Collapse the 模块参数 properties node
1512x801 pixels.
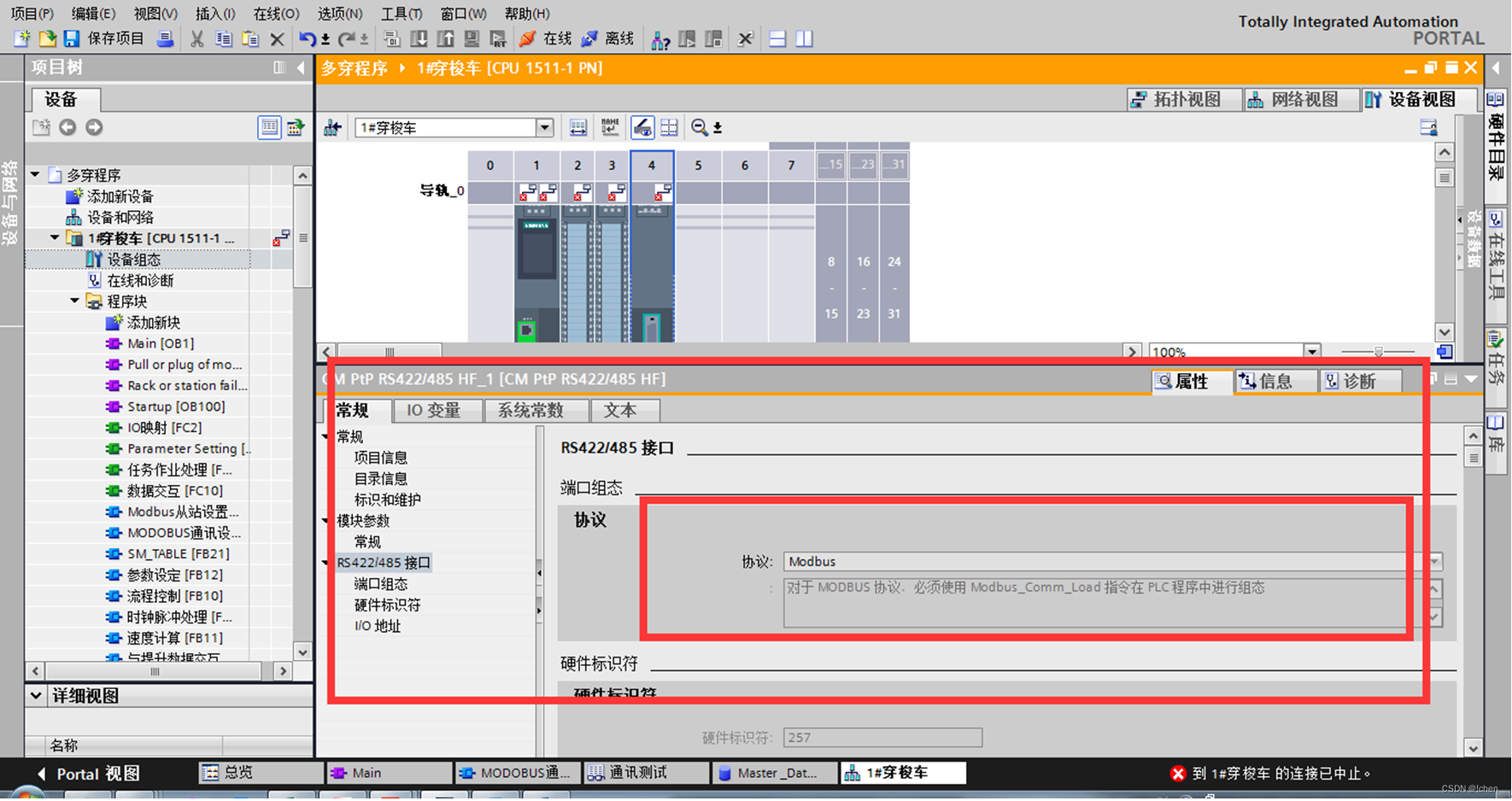pyautogui.click(x=325, y=520)
